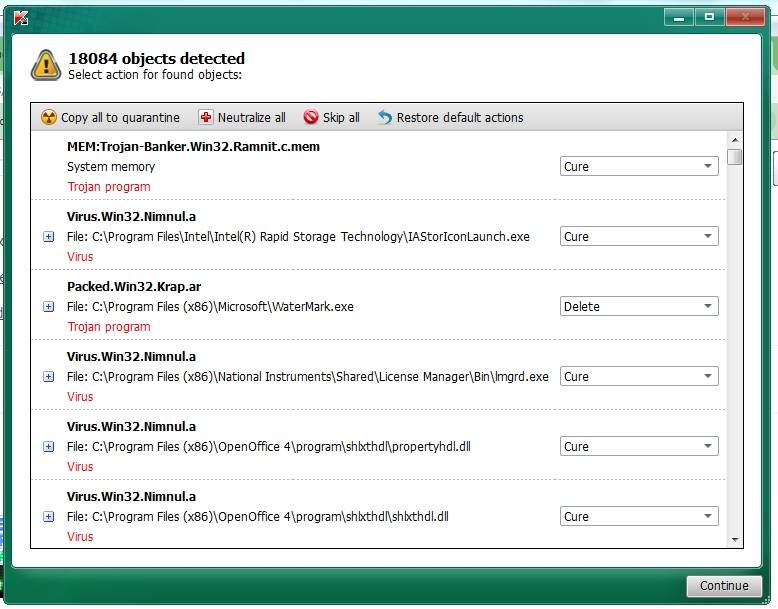Open action dropdown for shlxthdl.dll
Screen dimensions: 778x609
point(639,516)
